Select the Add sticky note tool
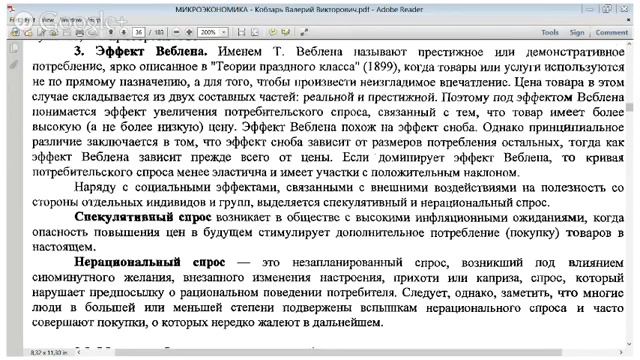The height and width of the screenshot is (360, 640). [x=273, y=32]
